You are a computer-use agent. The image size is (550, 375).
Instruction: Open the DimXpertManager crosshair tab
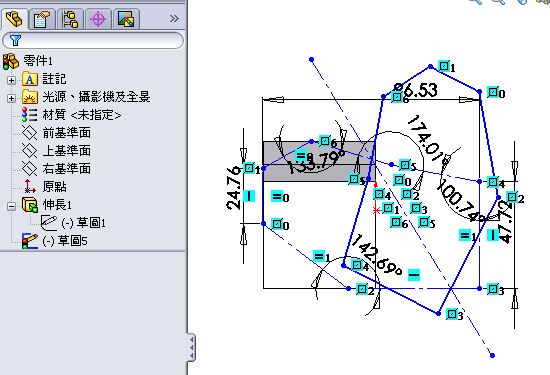[x=98, y=19]
